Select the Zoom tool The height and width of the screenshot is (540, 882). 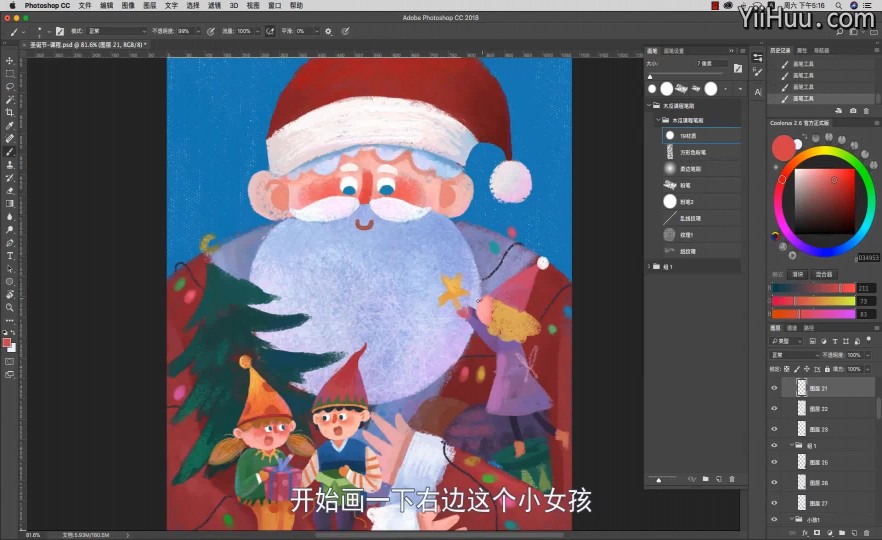pos(10,308)
